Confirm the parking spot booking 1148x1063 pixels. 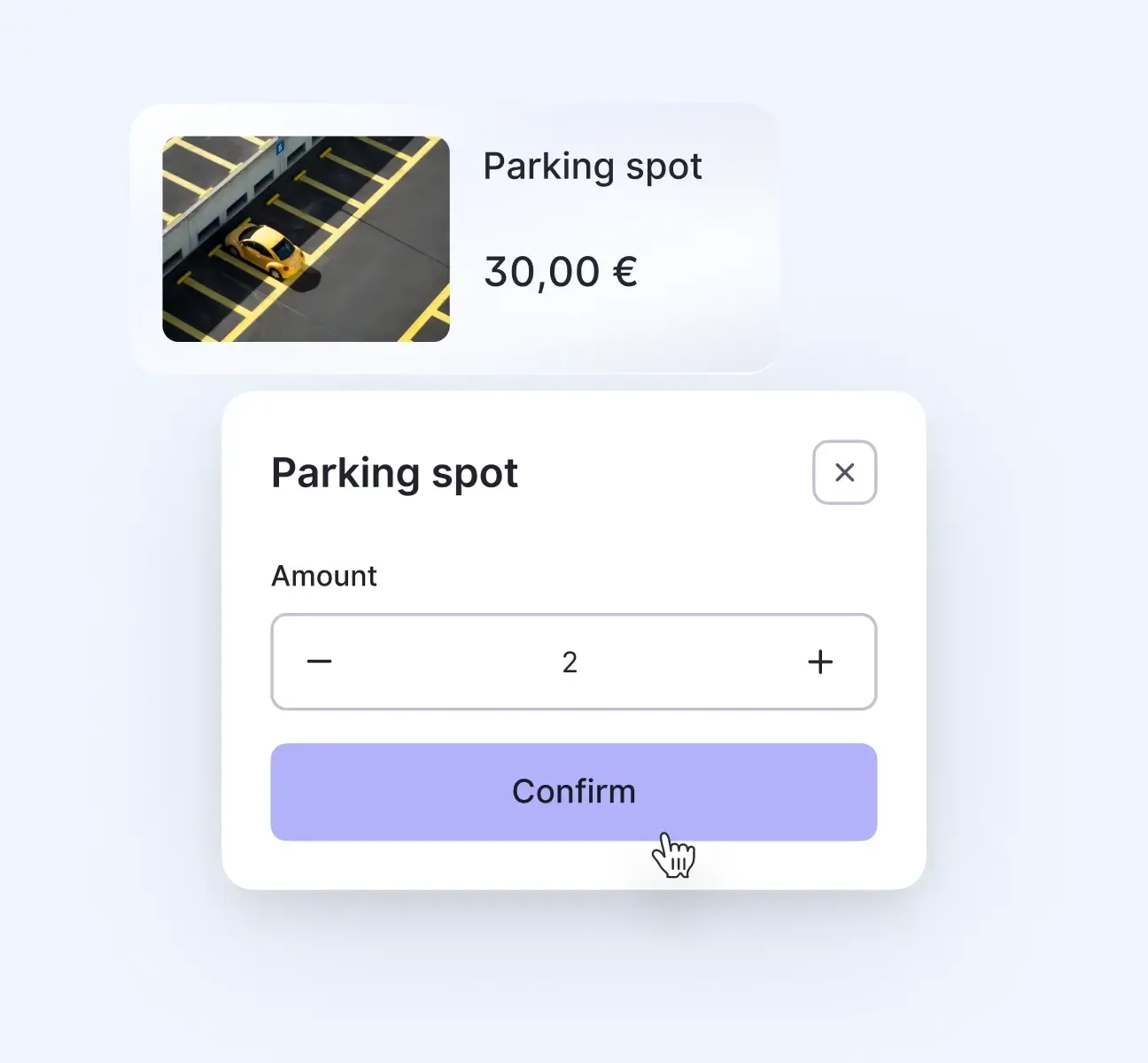(x=573, y=791)
